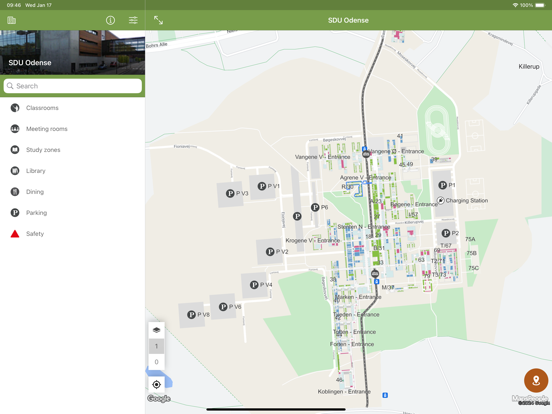Click the Meeting rooms icon
552x414 pixels.
tap(15, 129)
